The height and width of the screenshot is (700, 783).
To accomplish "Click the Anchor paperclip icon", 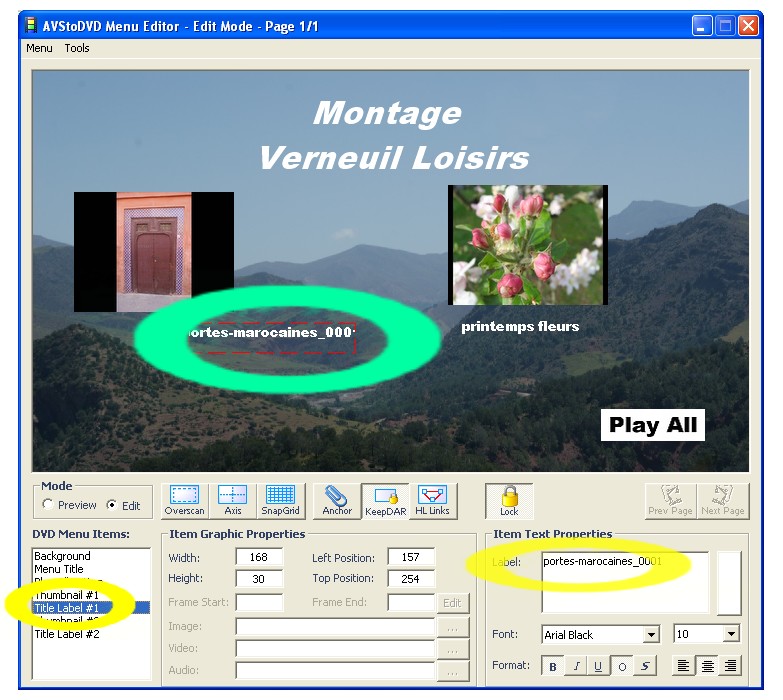I will (x=337, y=500).
